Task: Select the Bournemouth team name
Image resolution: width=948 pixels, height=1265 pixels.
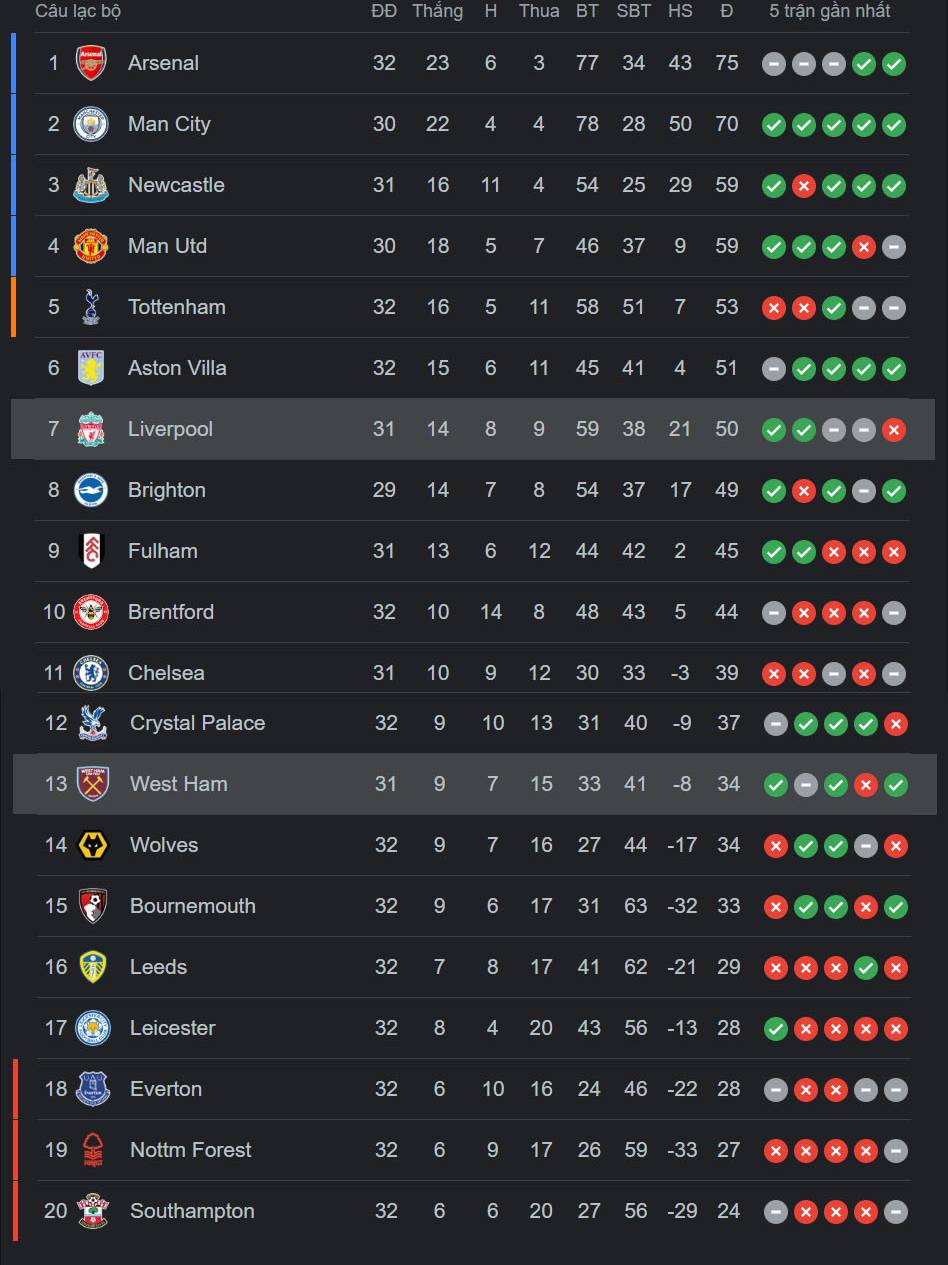Action: (x=193, y=906)
